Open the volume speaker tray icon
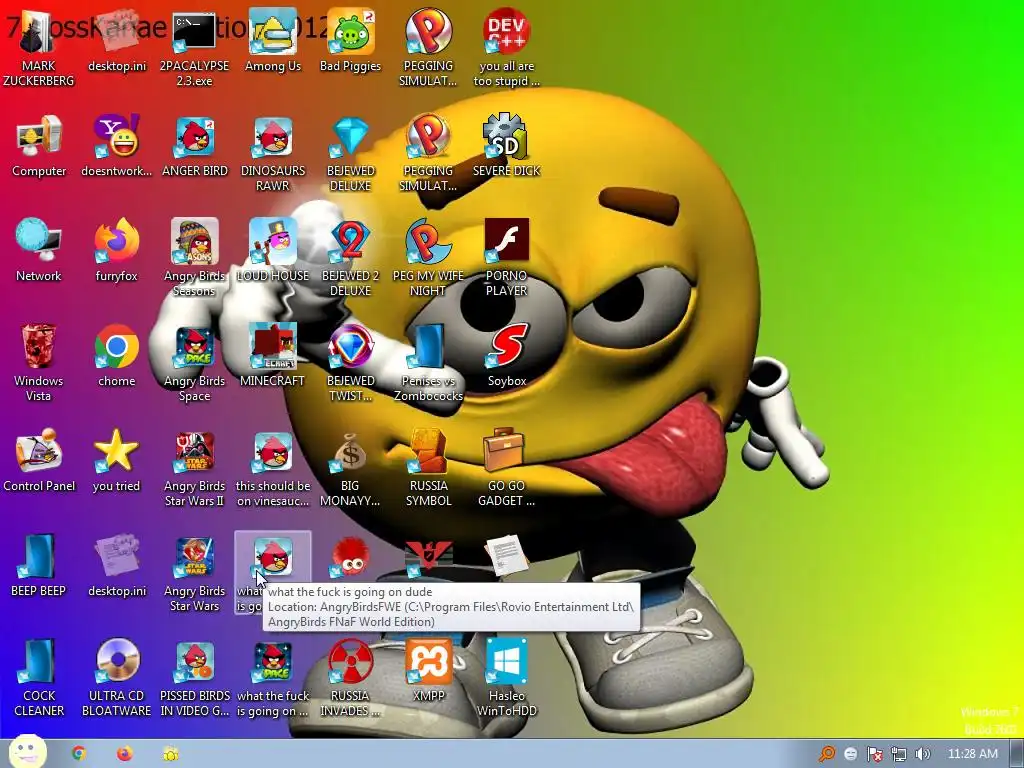Viewport: 1024px width, 768px height. point(922,754)
